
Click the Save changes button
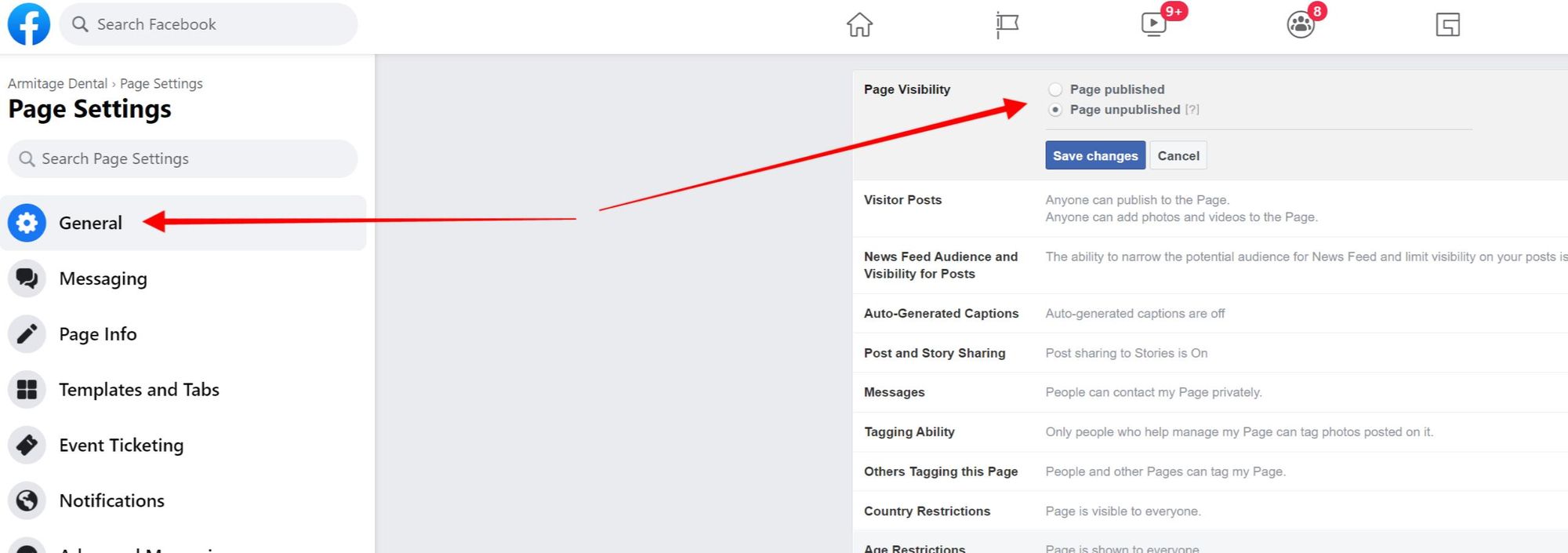[1094, 155]
